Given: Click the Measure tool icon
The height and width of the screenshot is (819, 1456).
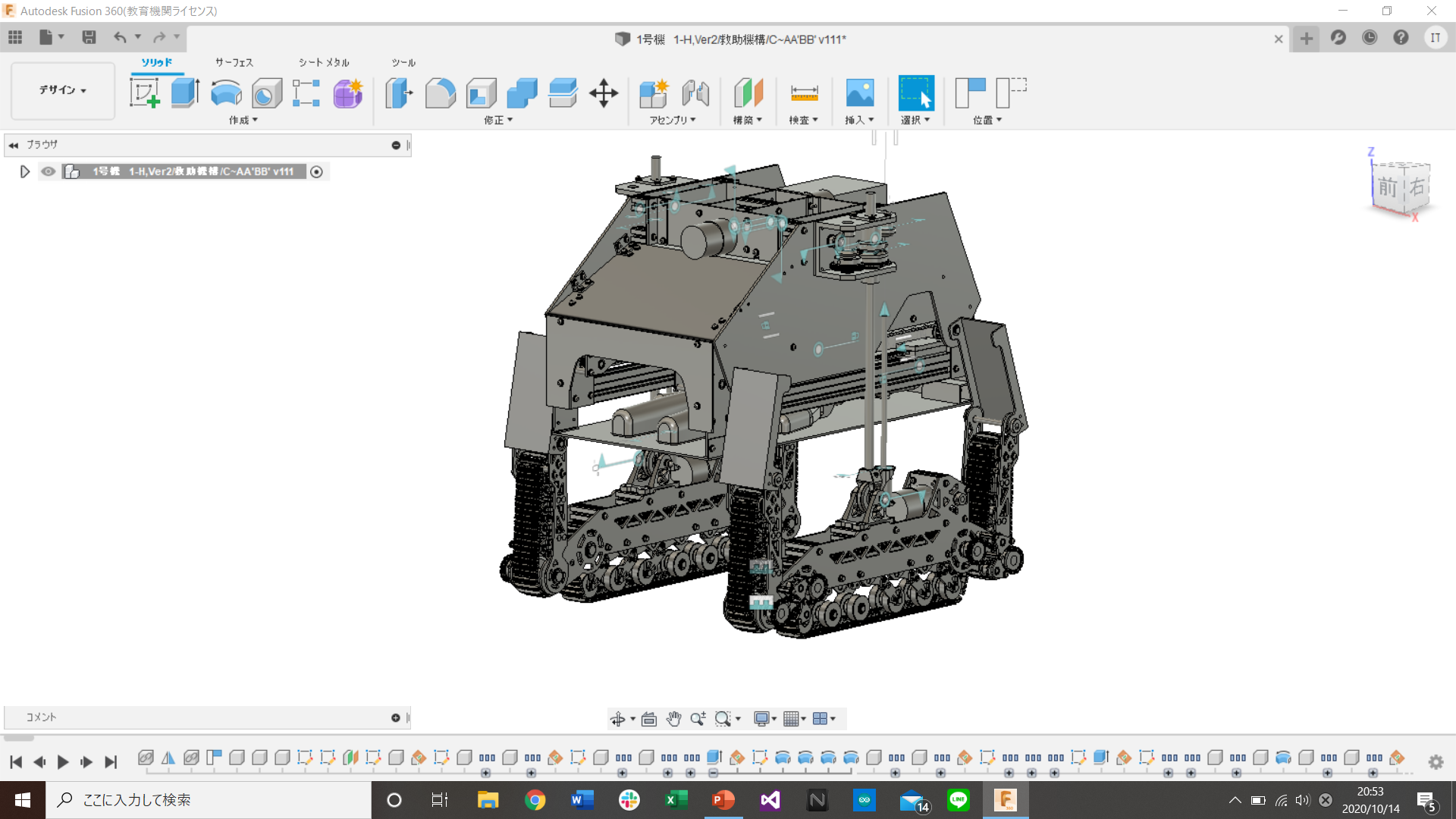Looking at the screenshot, I should point(804,93).
